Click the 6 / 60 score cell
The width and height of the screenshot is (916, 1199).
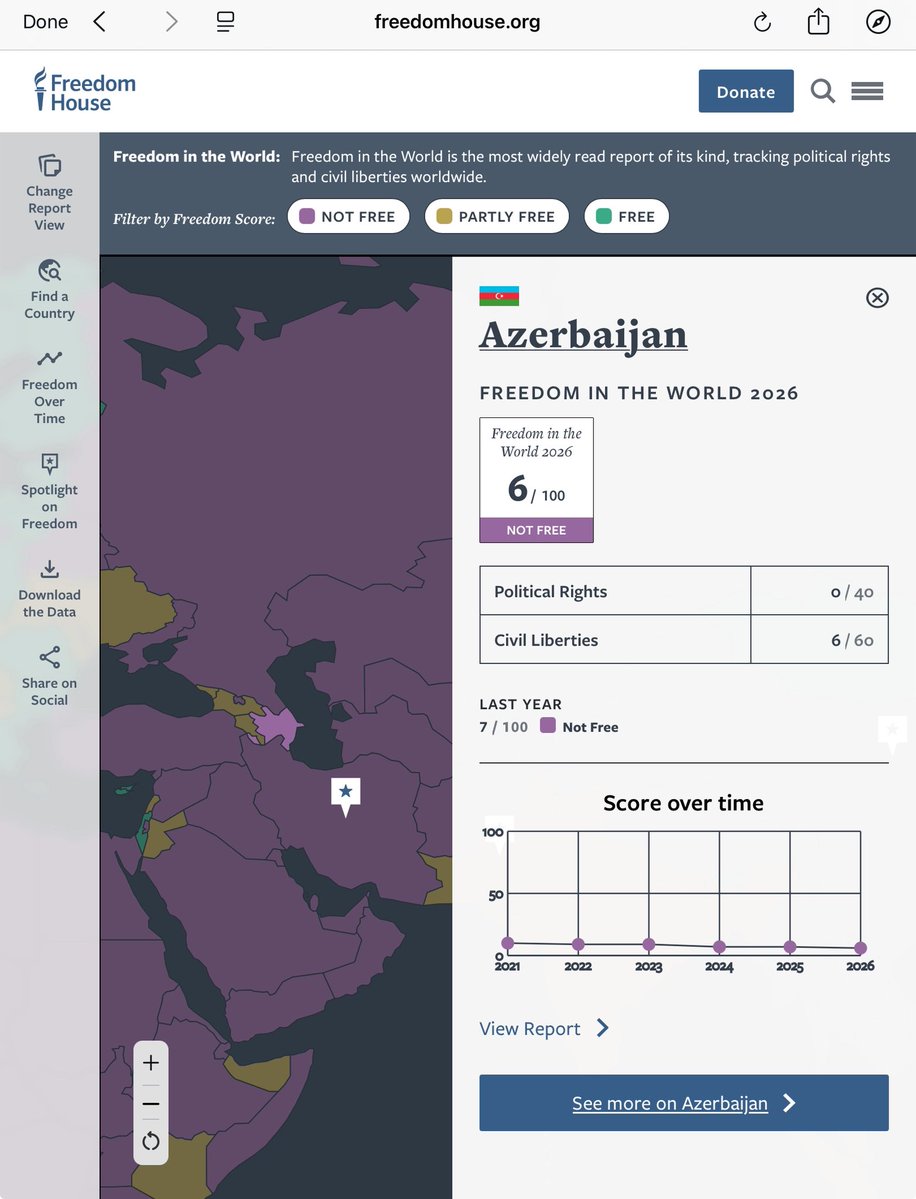[819, 639]
